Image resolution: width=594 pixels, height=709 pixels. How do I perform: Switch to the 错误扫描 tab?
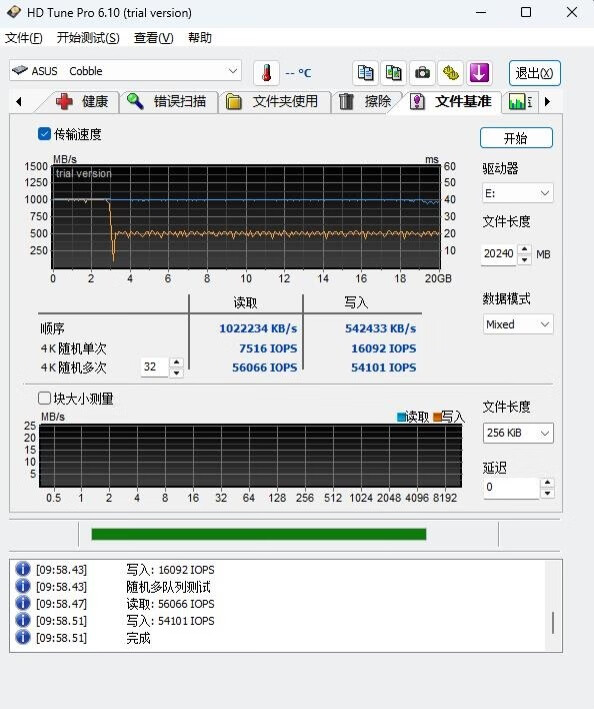(169, 101)
